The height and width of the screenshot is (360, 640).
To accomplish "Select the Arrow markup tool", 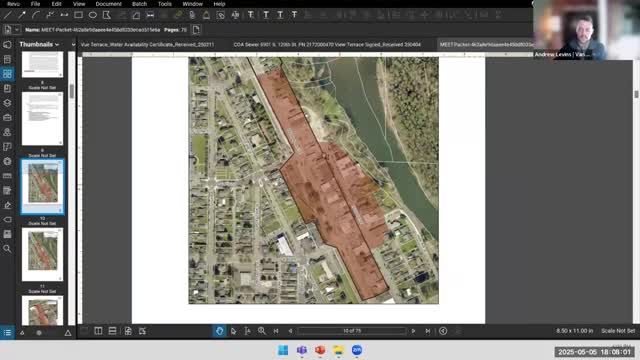I will [x=22, y=16].
